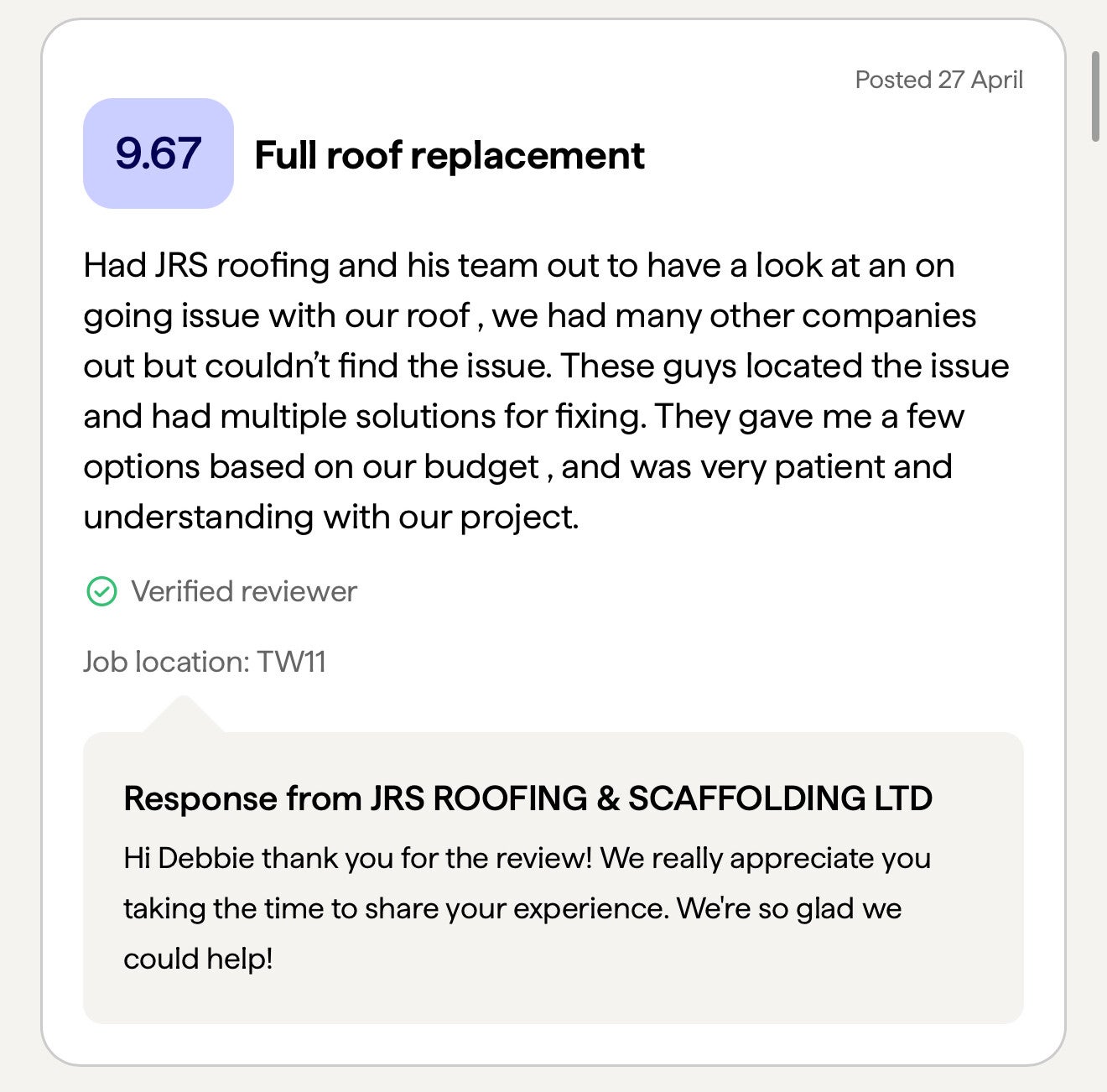Image resolution: width=1107 pixels, height=1092 pixels.
Task: Click the green verified checkmark icon
Action: pyautogui.click(x=101, y=591)
